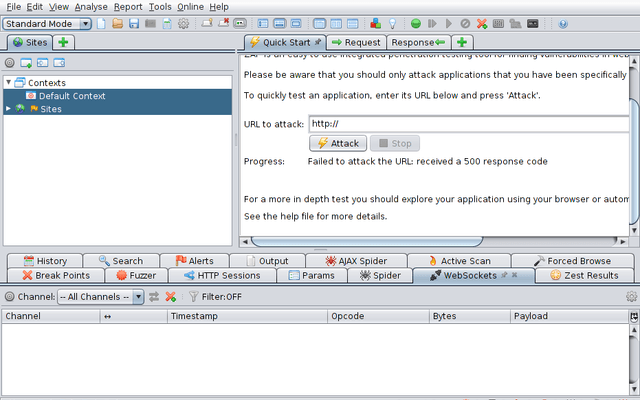
Task: Click the Open Session folder icon
Action: pos(118,24)
